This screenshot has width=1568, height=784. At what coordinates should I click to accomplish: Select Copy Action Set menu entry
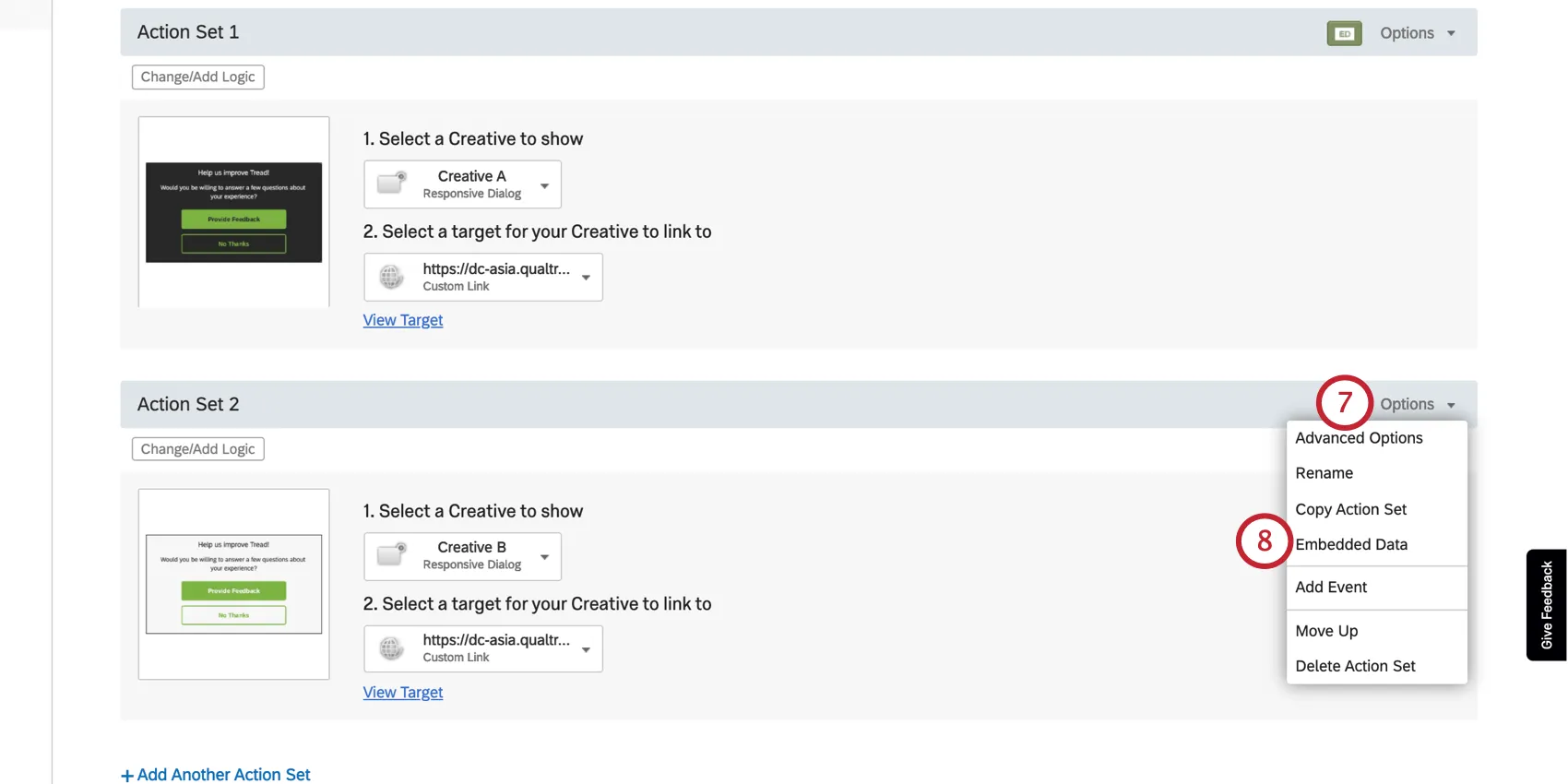1350,509
